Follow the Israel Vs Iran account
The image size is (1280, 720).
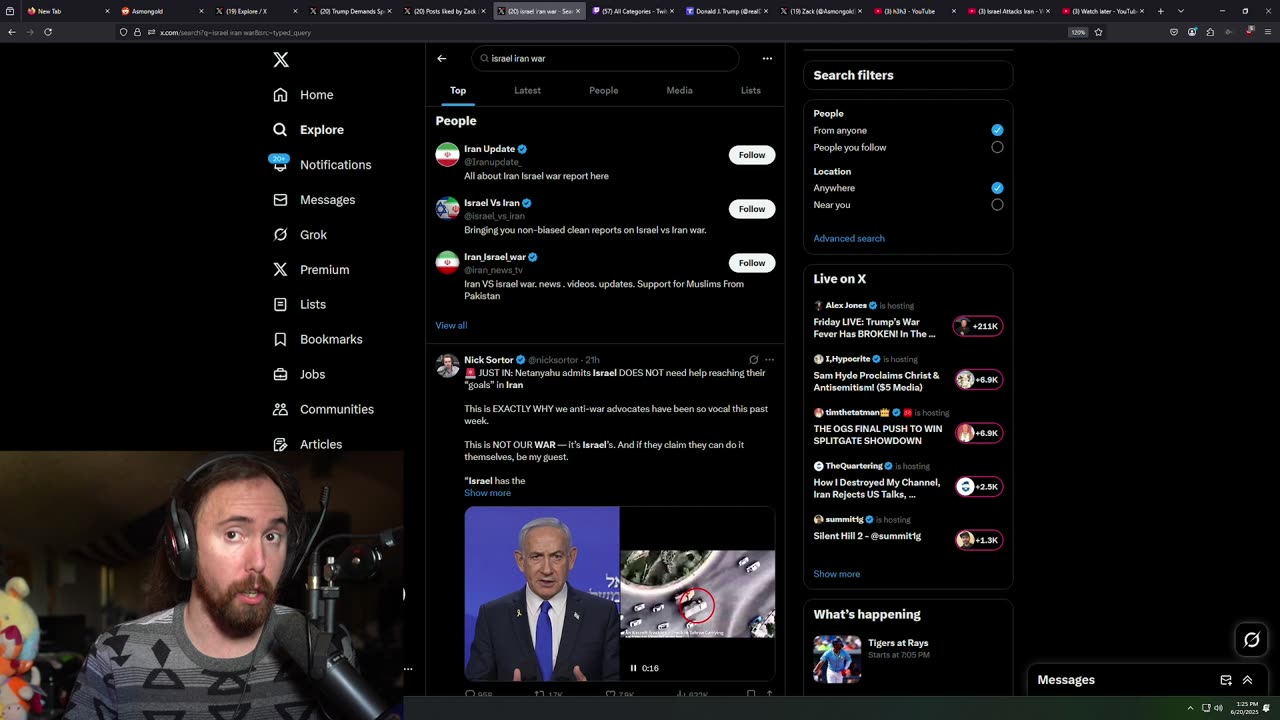[x=752, y=209]
